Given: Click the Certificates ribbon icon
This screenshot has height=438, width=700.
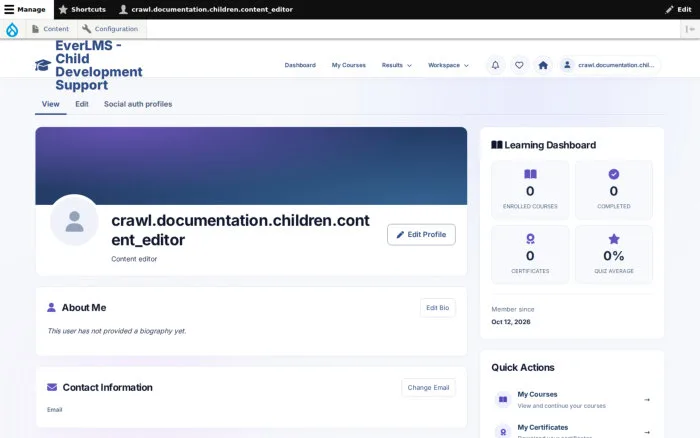Looking at the screenshot, I should pyautogui.click(x=530, y=239).
